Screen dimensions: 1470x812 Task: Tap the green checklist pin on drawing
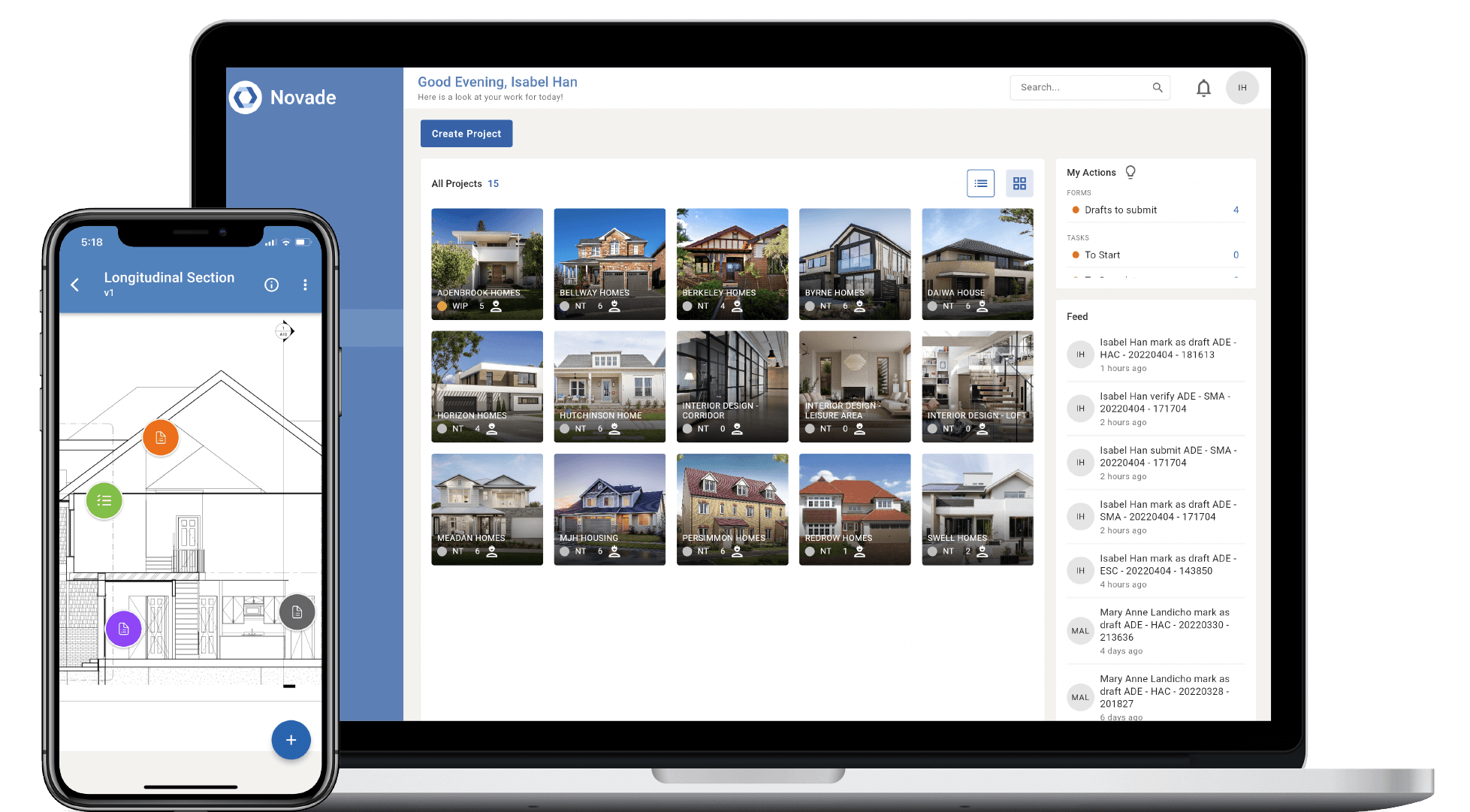(104, 500)
